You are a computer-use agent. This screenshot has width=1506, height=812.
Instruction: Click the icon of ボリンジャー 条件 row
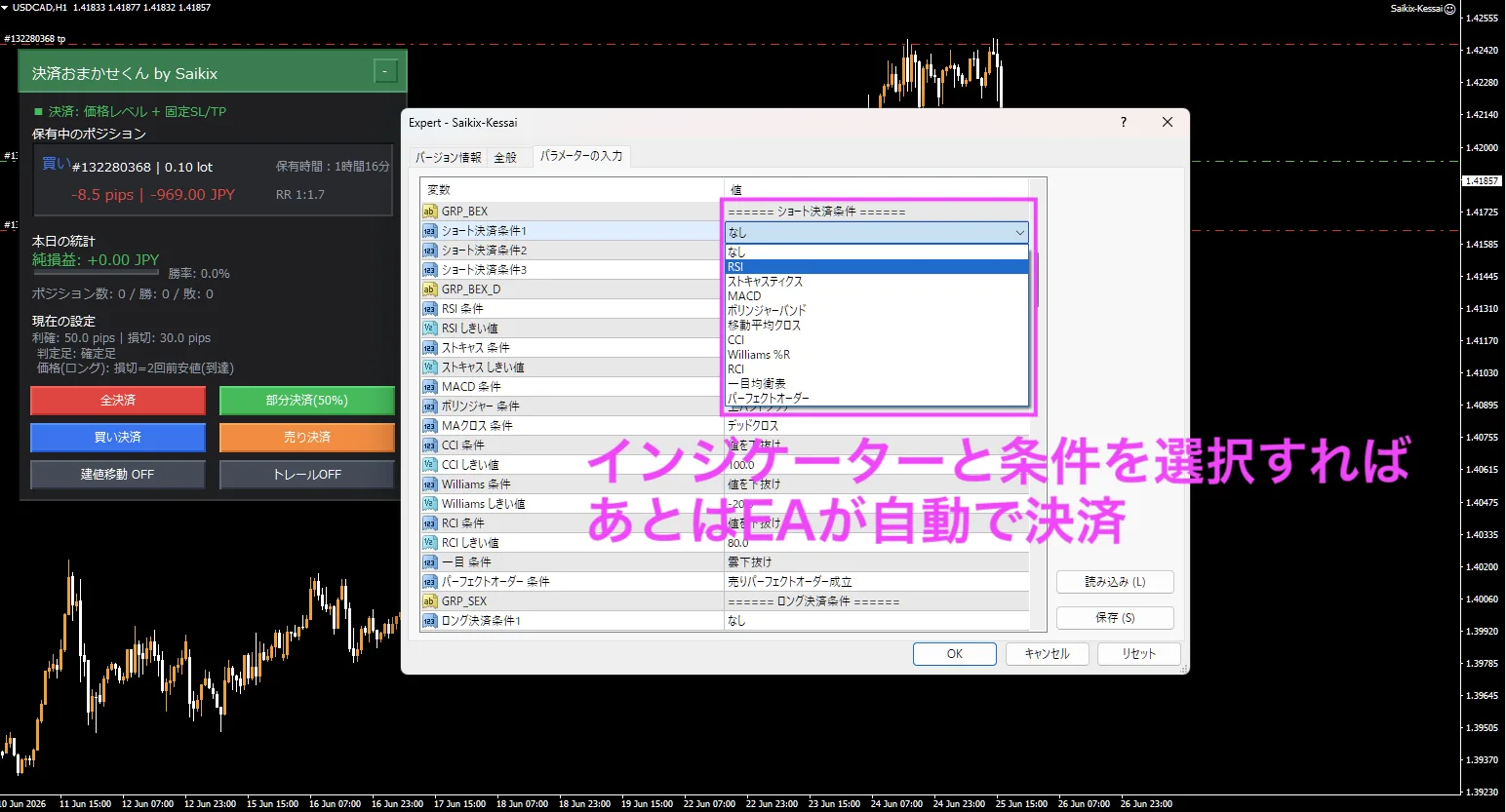(429, 406)
